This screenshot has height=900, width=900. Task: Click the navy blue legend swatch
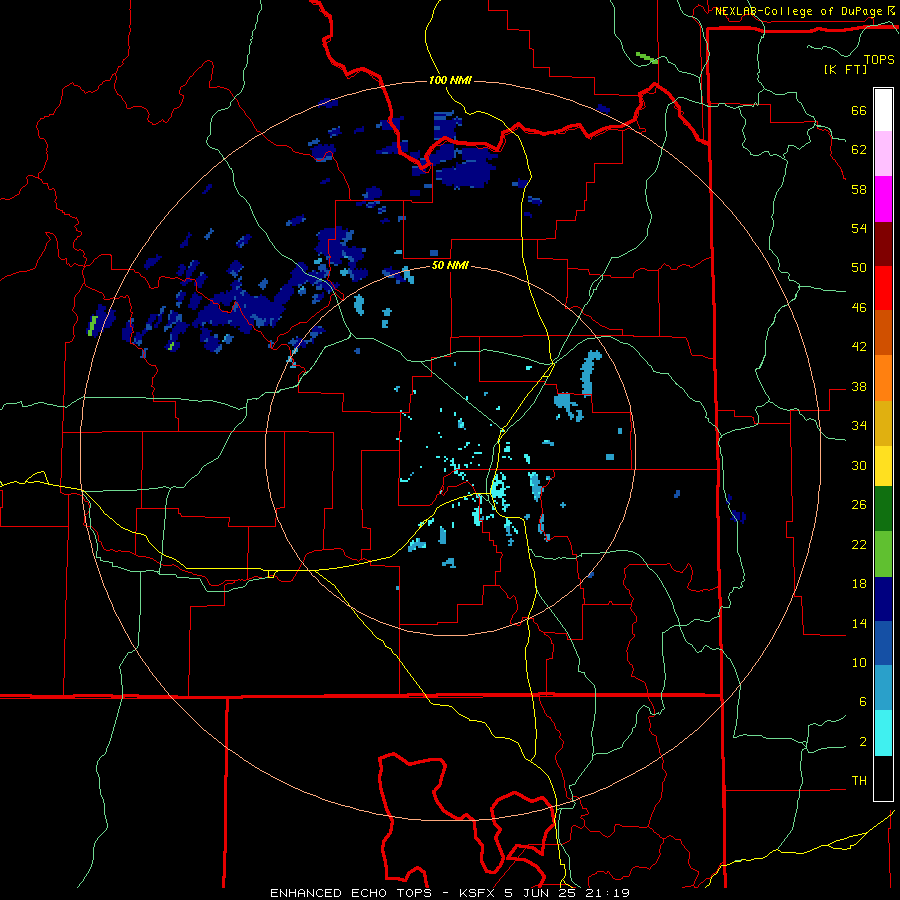[x=883, y=599]
